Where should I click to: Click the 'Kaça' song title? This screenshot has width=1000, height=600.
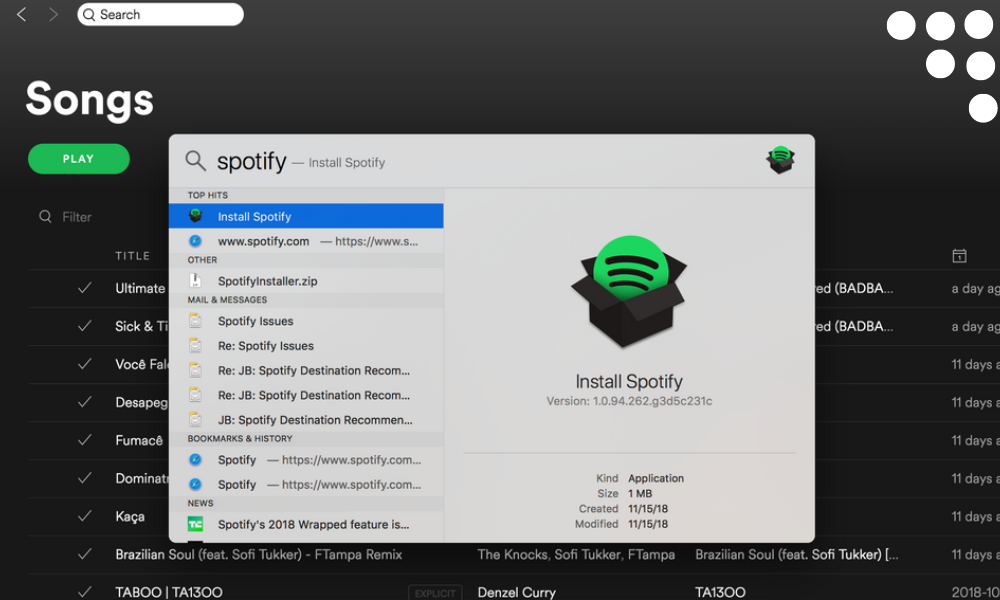(129, 516)
